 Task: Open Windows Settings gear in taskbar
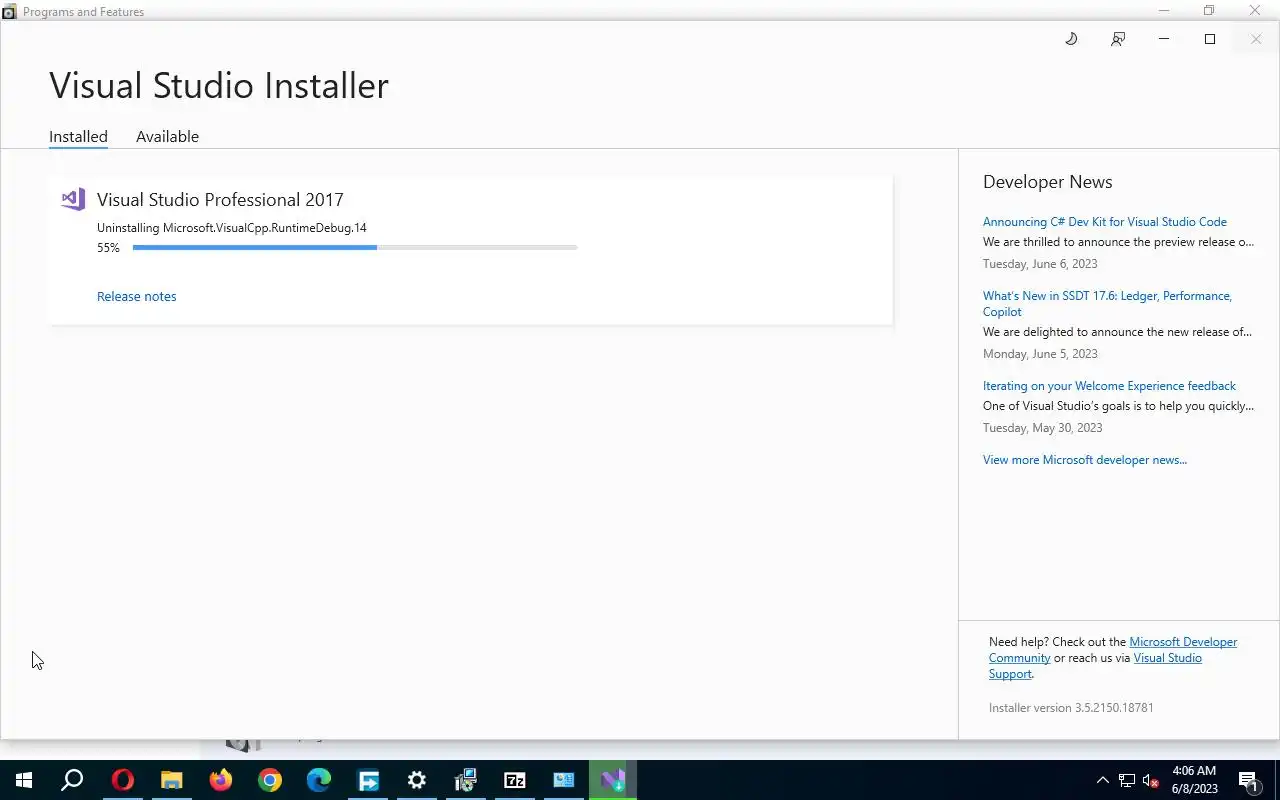(x=417, y=780)
